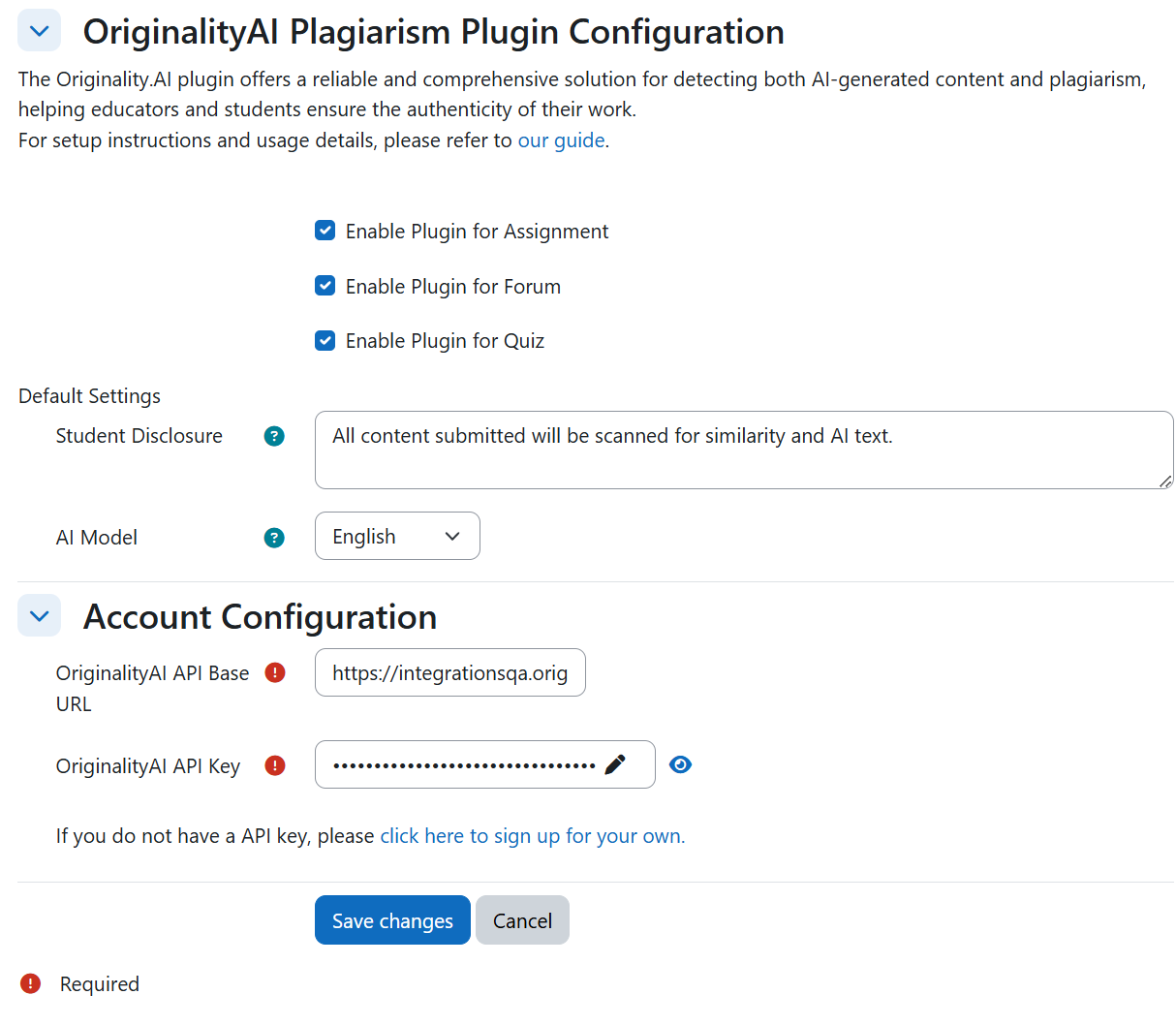This screenshot has width=1176, height=1026.
Task: Click the Cancel button
Action: 522,920
